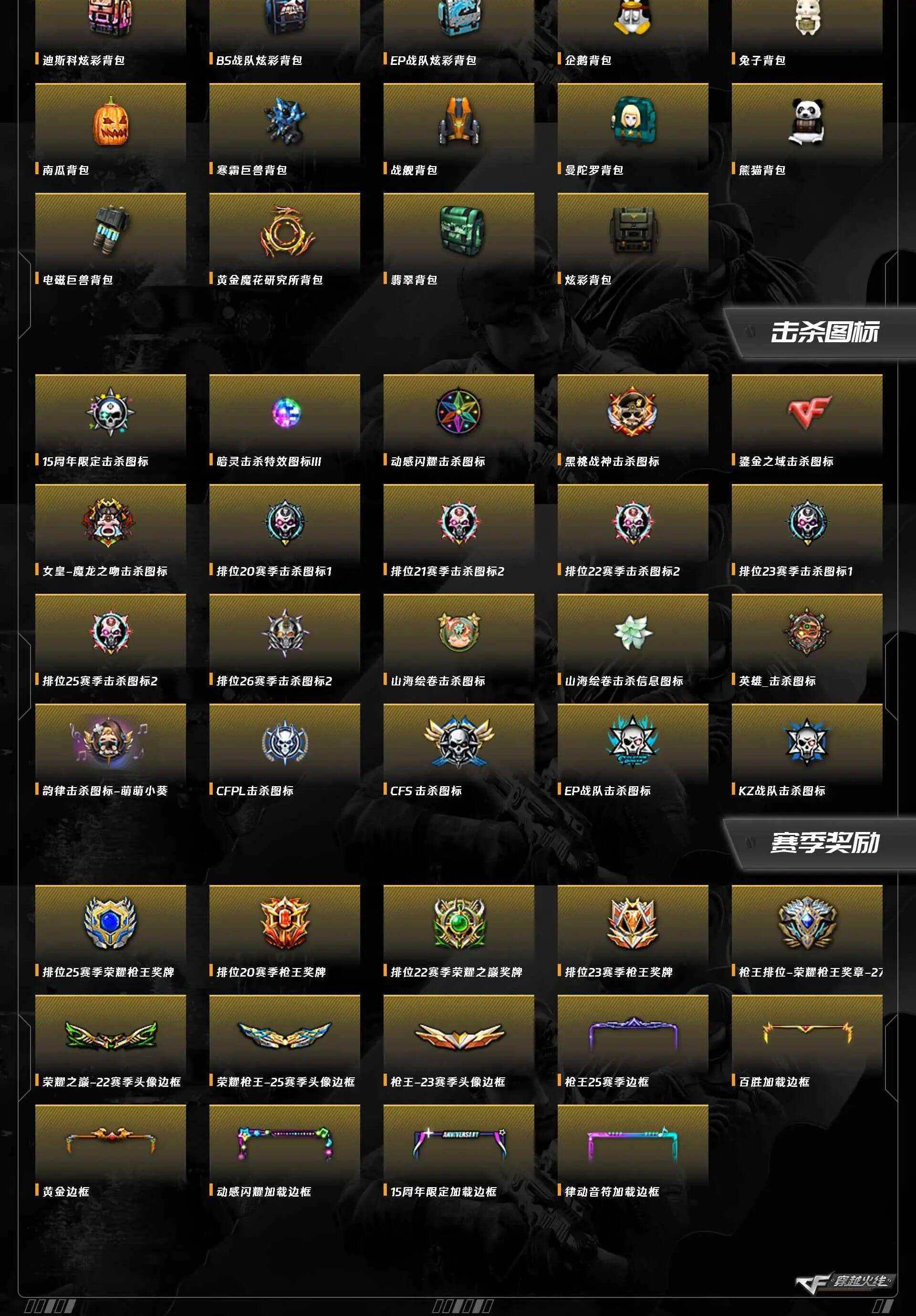
Task: Click the 企鹅背包 item label
Action: point(588,60)
